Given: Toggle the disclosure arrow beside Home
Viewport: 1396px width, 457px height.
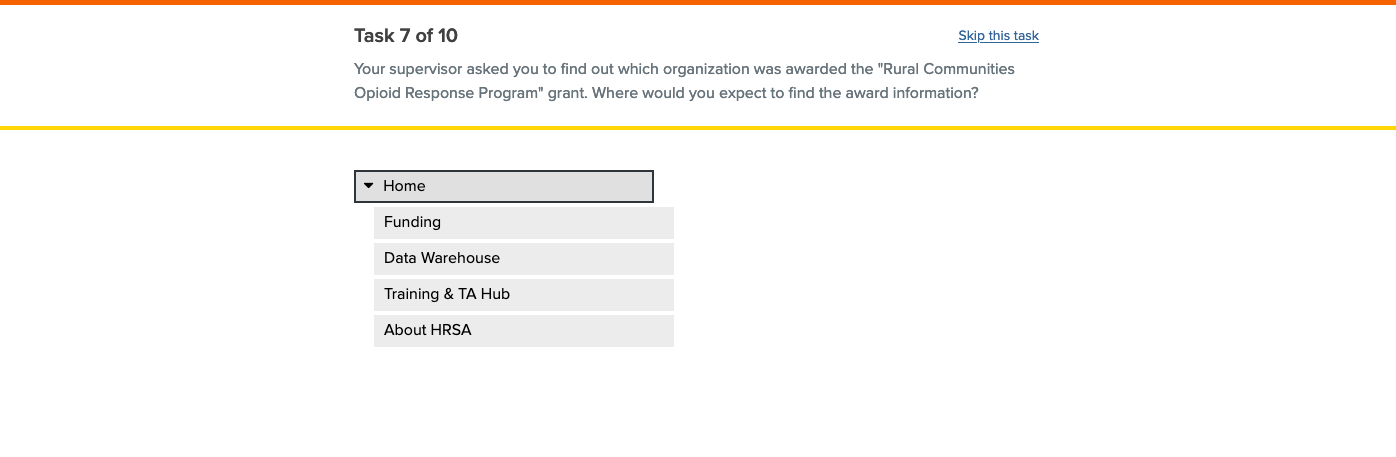Looking at the screenshot, I should [x=368, y=186].
